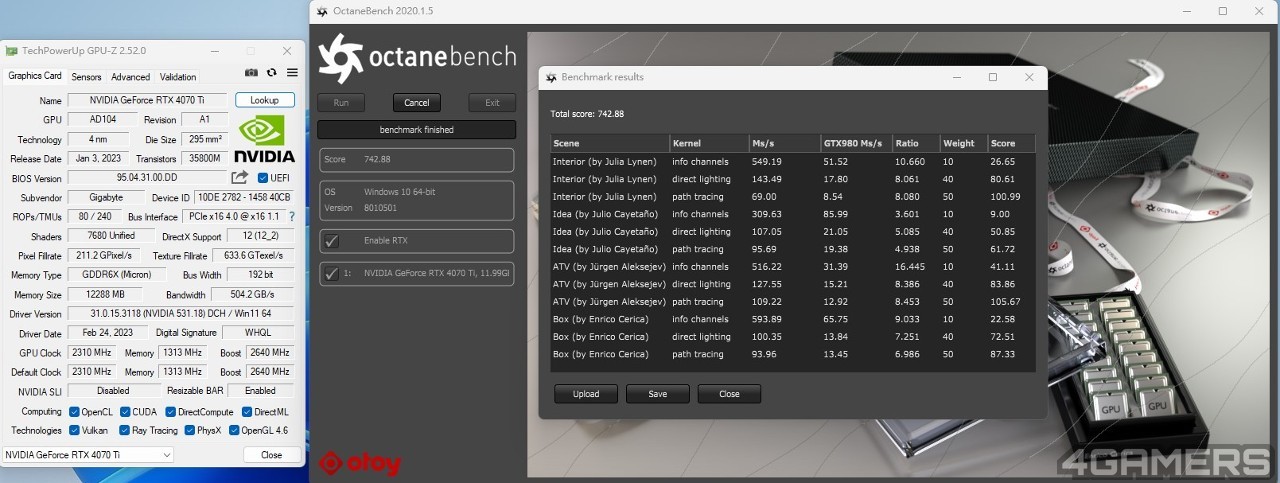Click the Run button in OctaneBench
The height and width of the screenshot is (483, 1280).
point(341,103)
